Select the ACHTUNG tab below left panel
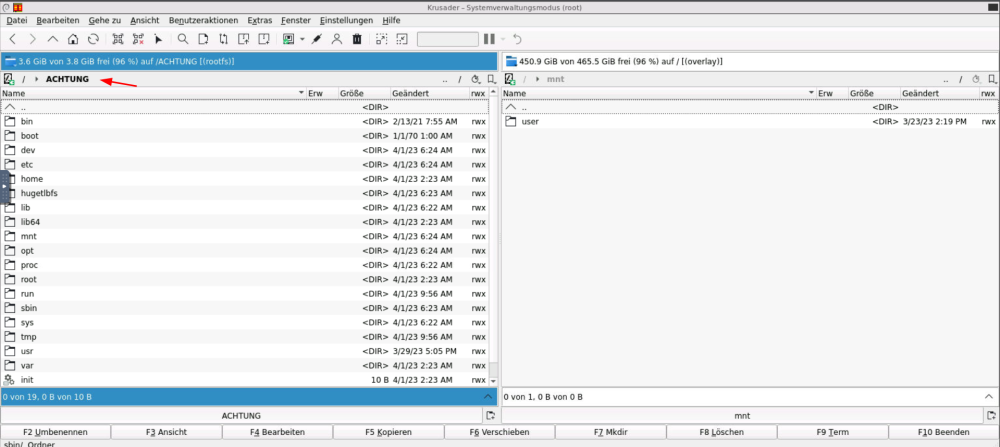The height and width of the screenshot is (447, 1000). pos(242,415)
